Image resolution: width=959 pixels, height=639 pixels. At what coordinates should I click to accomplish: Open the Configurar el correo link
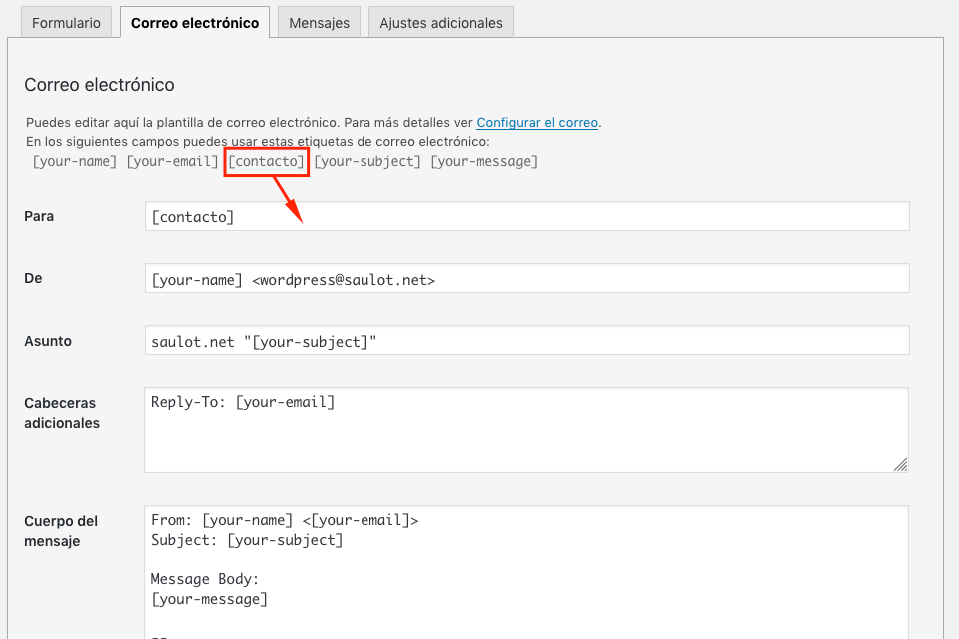click(537, 123)
